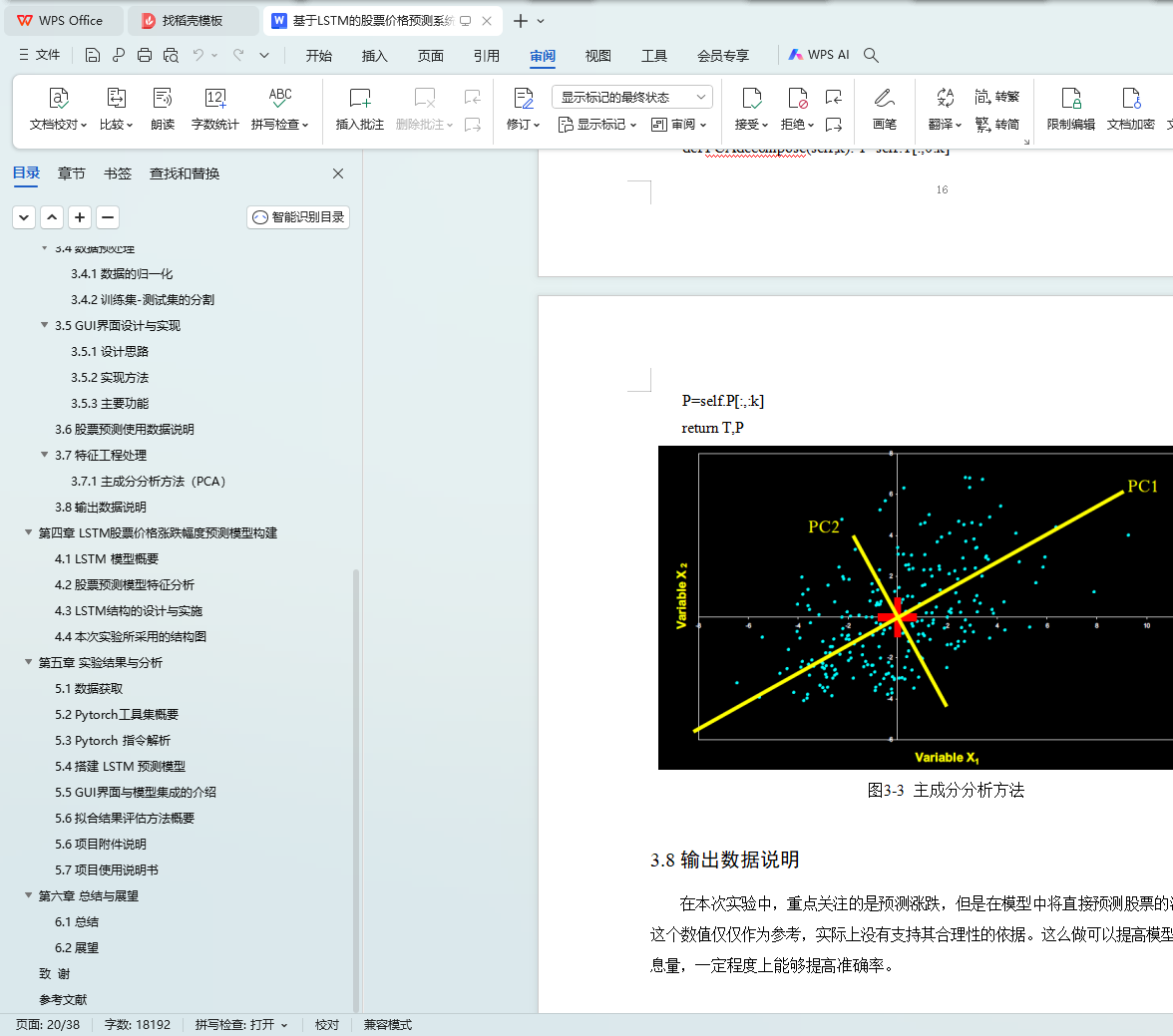This screenshot has height=1036, width=1173.
Task: Click the outline demote minus button
Action: [108, 217]
